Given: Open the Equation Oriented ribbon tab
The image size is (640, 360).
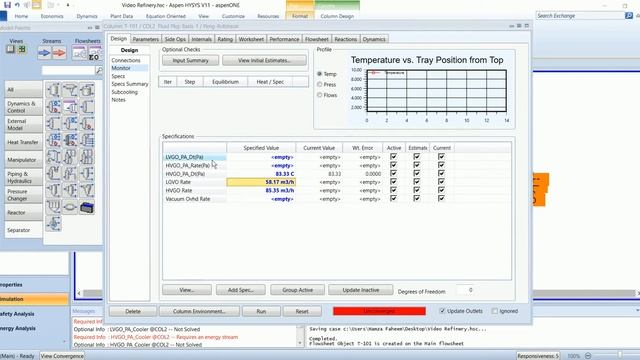Looking at the screenshot, I should [x=166, y=16].
